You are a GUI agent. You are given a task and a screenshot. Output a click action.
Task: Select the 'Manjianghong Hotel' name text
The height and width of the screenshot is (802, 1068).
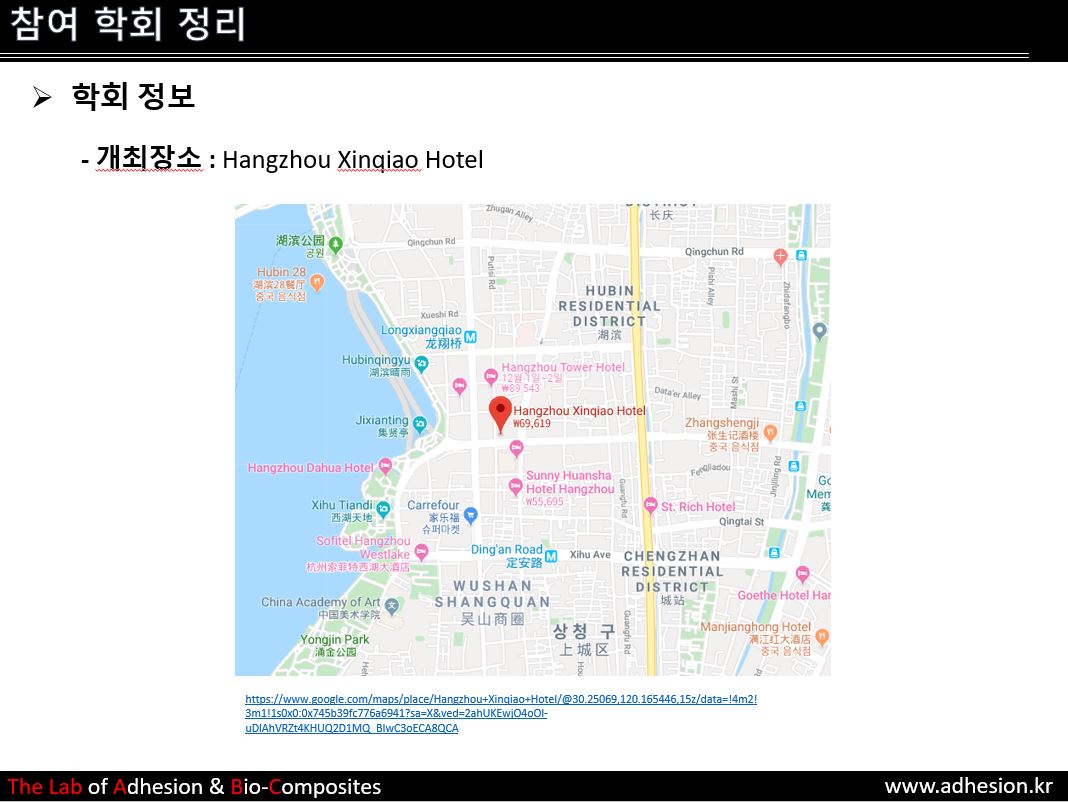click(x=755, y=626)
